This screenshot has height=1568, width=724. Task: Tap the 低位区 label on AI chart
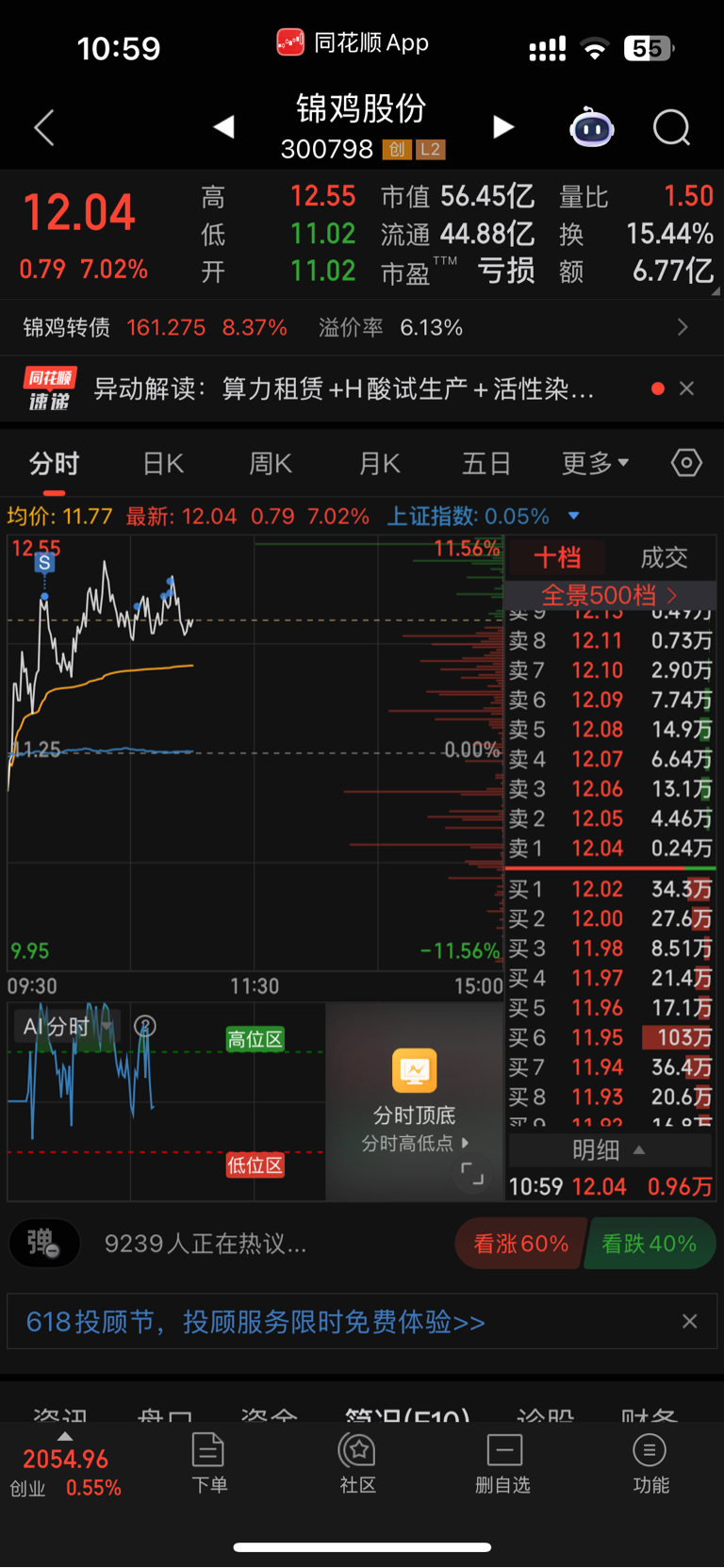pyautogui.click(x=255, y=1165)
